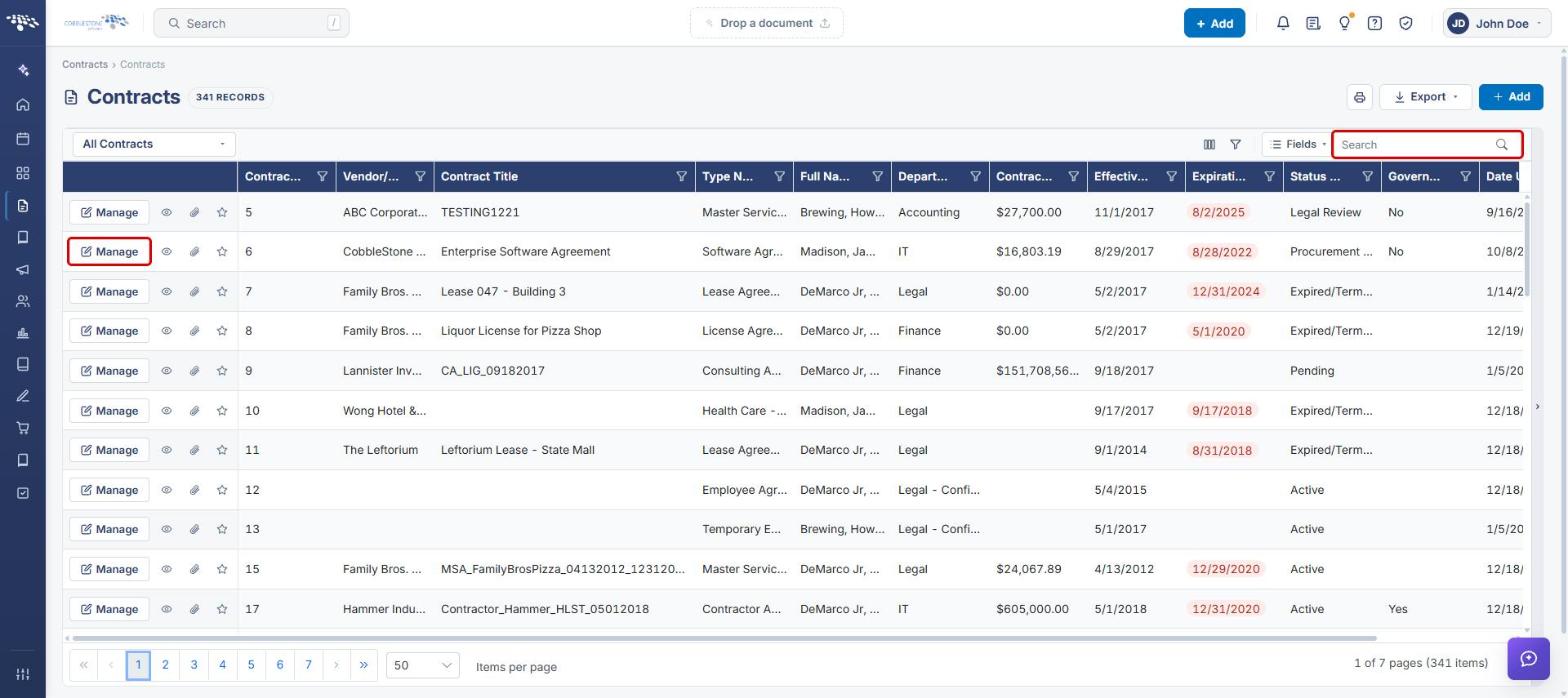Screen dimensions: 1568x698
Task: Focus the grid Search field
Action: [x=1427, y=145]
